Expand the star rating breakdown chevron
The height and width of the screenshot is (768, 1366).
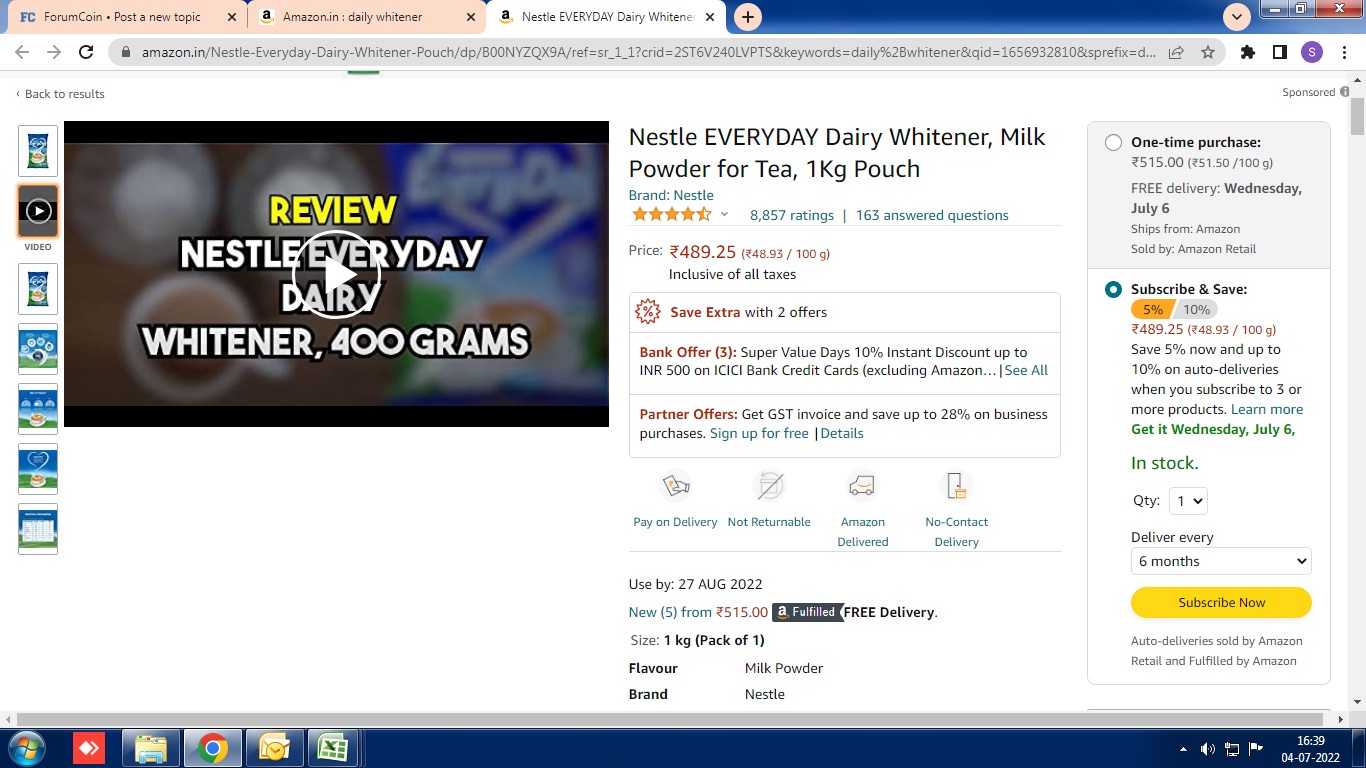(725, 215)
